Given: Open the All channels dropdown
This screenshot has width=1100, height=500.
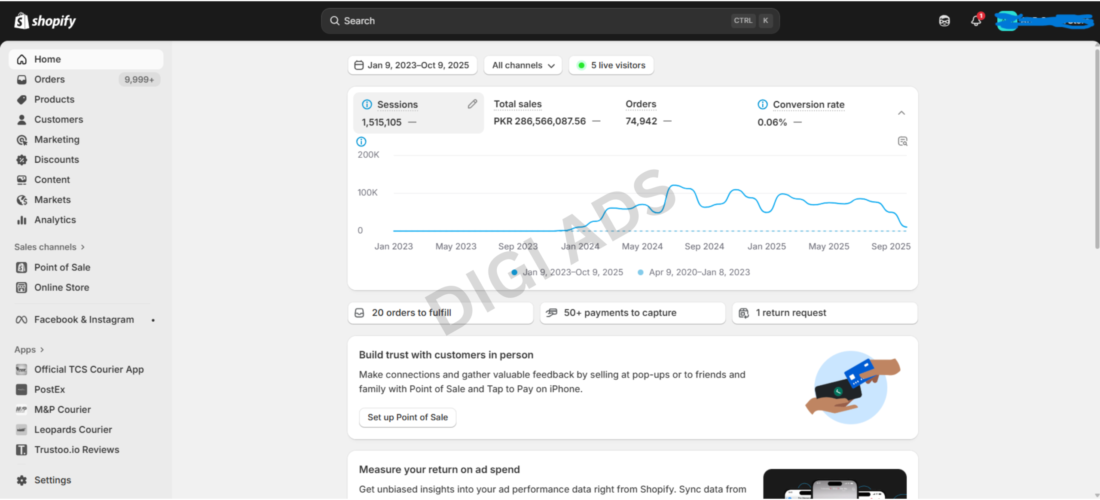Looking at the screenshot, I should pos(523,65).
